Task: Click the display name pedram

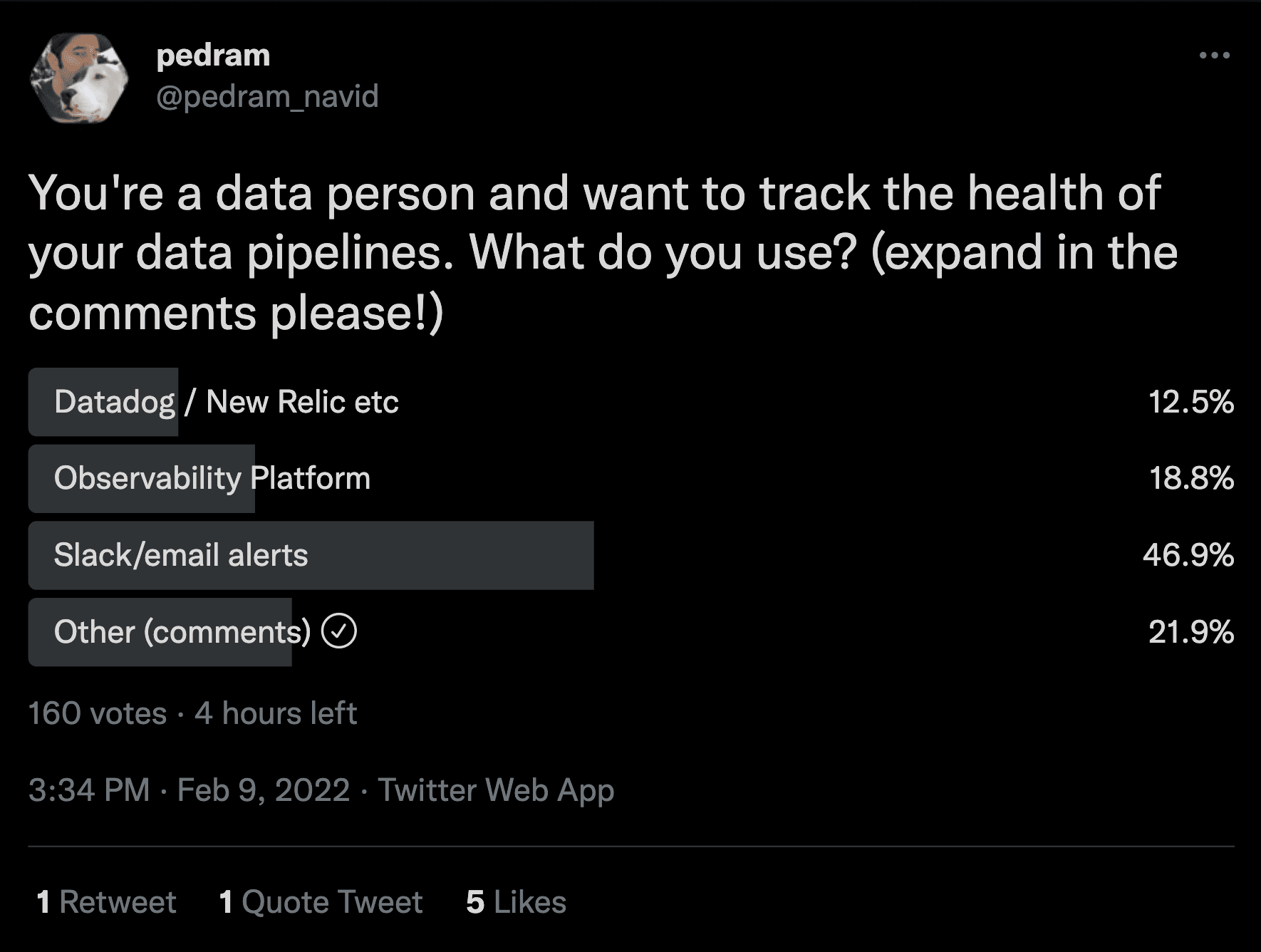Action: tap(213, 54)
